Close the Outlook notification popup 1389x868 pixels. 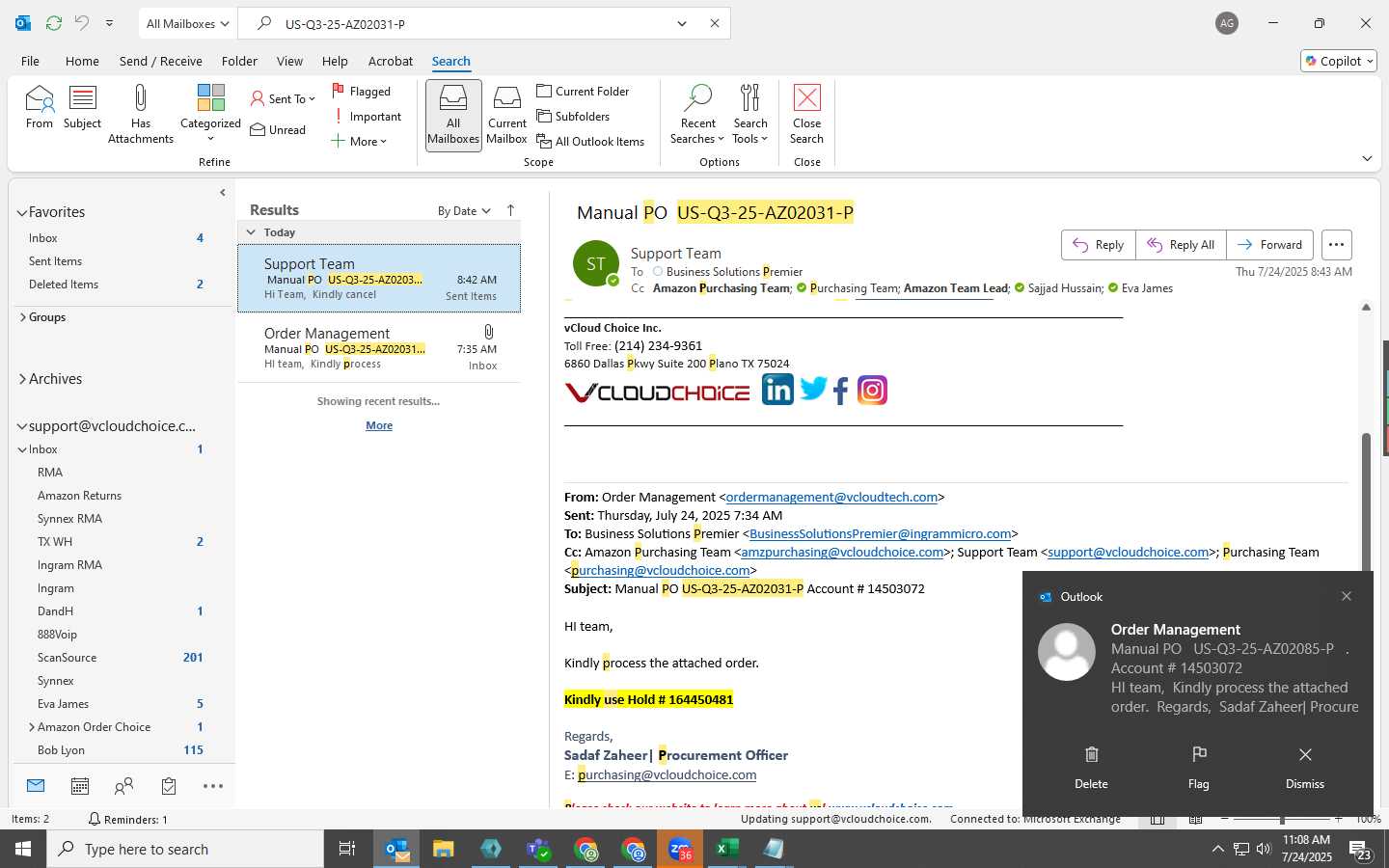click(x=1347, y=596)
